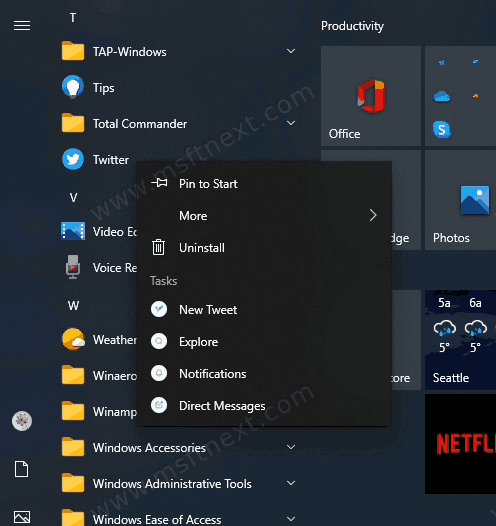This screenshot has width=496, height=526.
Task: Choose Pin to Start in the context menu
Action: coord(264,183)
